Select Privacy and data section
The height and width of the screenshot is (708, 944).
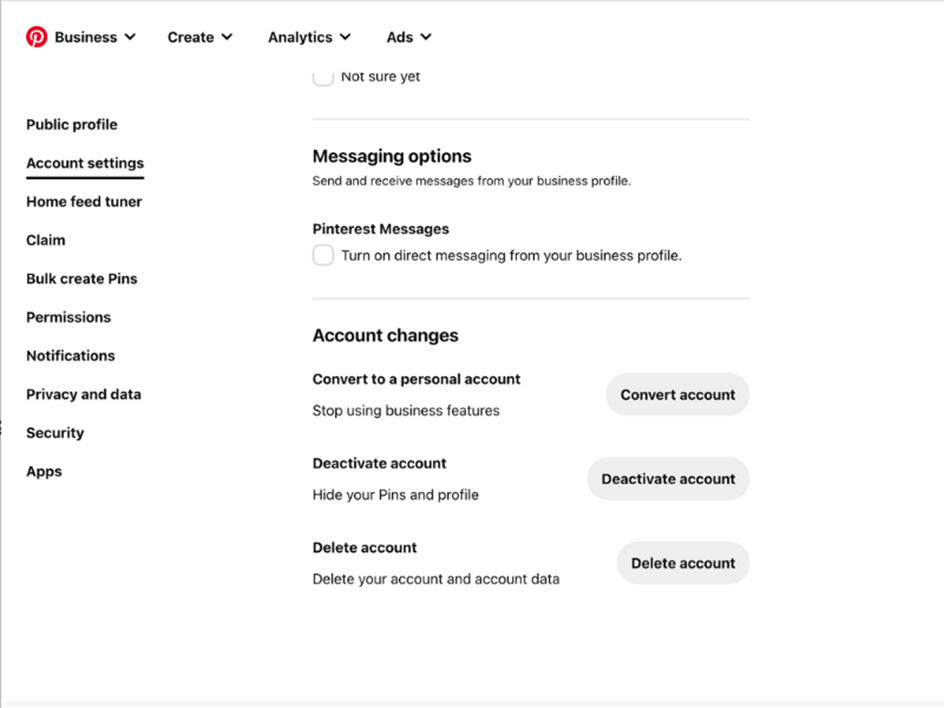[x=84, y=394]
